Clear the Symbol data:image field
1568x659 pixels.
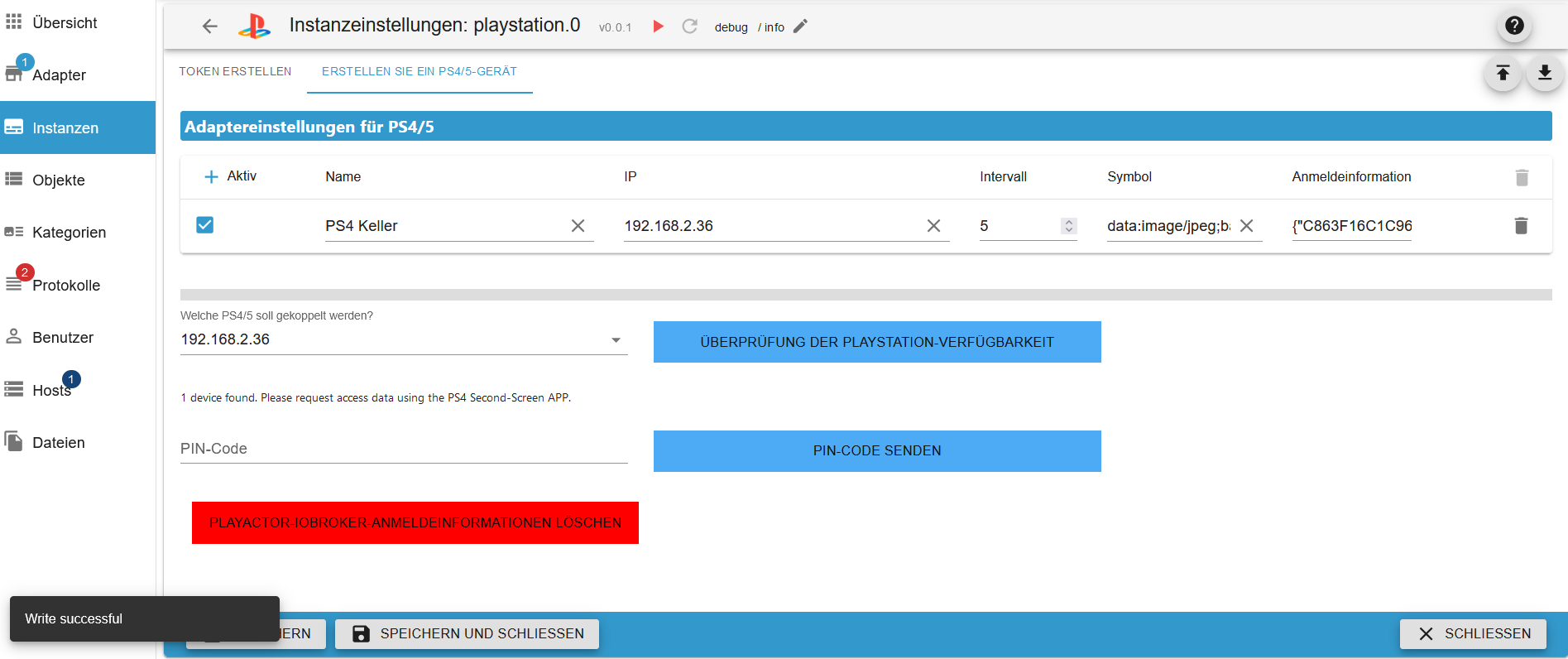click(x=1246, y=225)
